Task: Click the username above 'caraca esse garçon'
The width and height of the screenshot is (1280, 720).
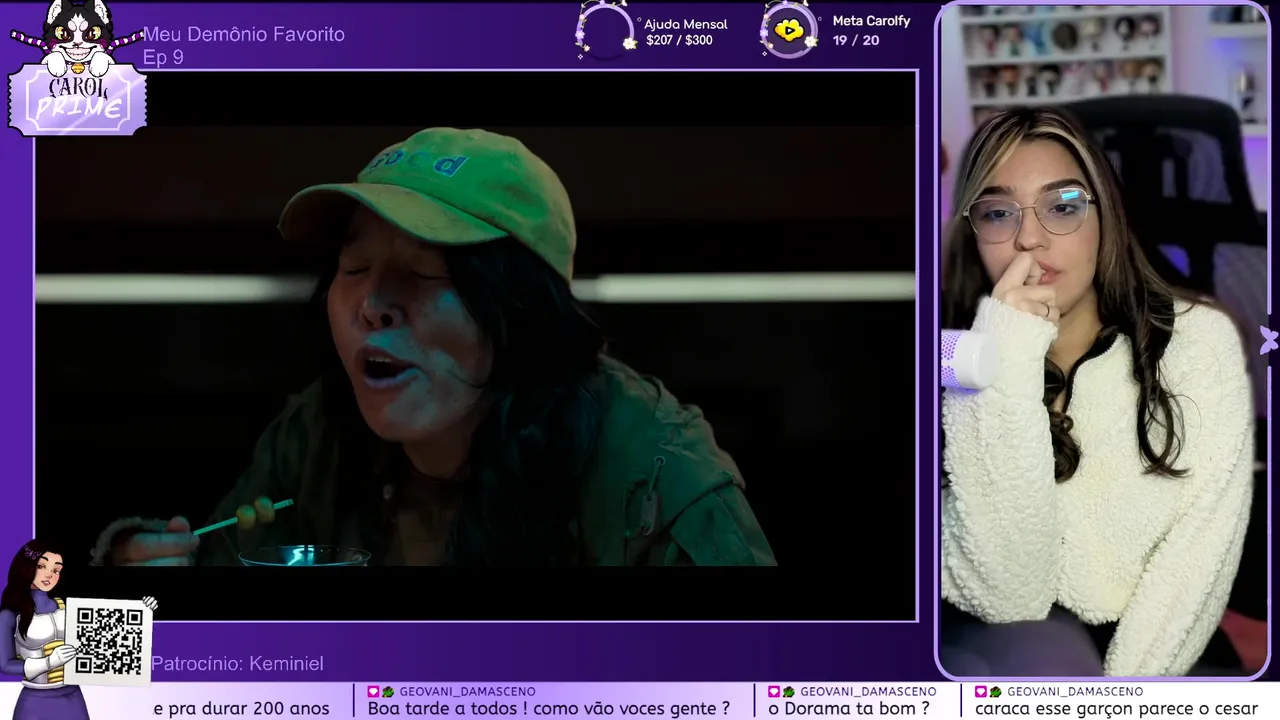Action: point(1075,691)
